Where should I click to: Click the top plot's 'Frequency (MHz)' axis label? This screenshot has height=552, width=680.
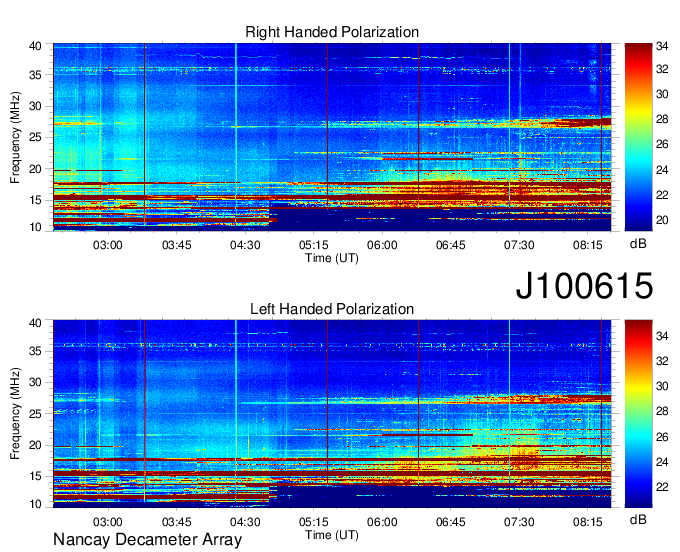[x=15, y=137]
